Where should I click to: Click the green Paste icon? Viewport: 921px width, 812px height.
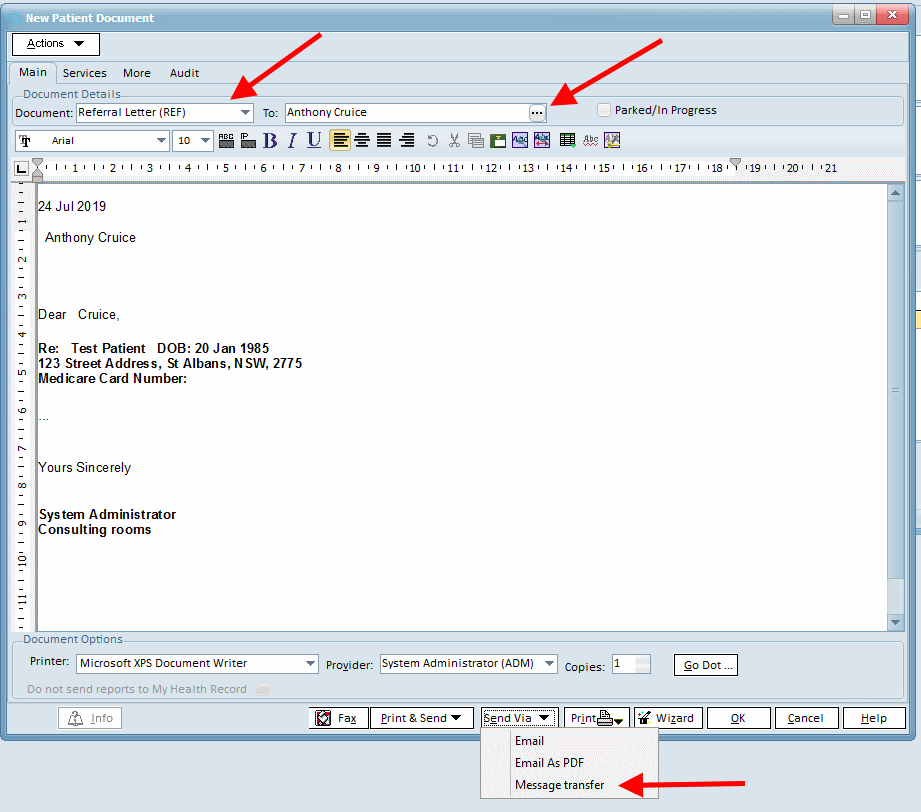point(498,140)
